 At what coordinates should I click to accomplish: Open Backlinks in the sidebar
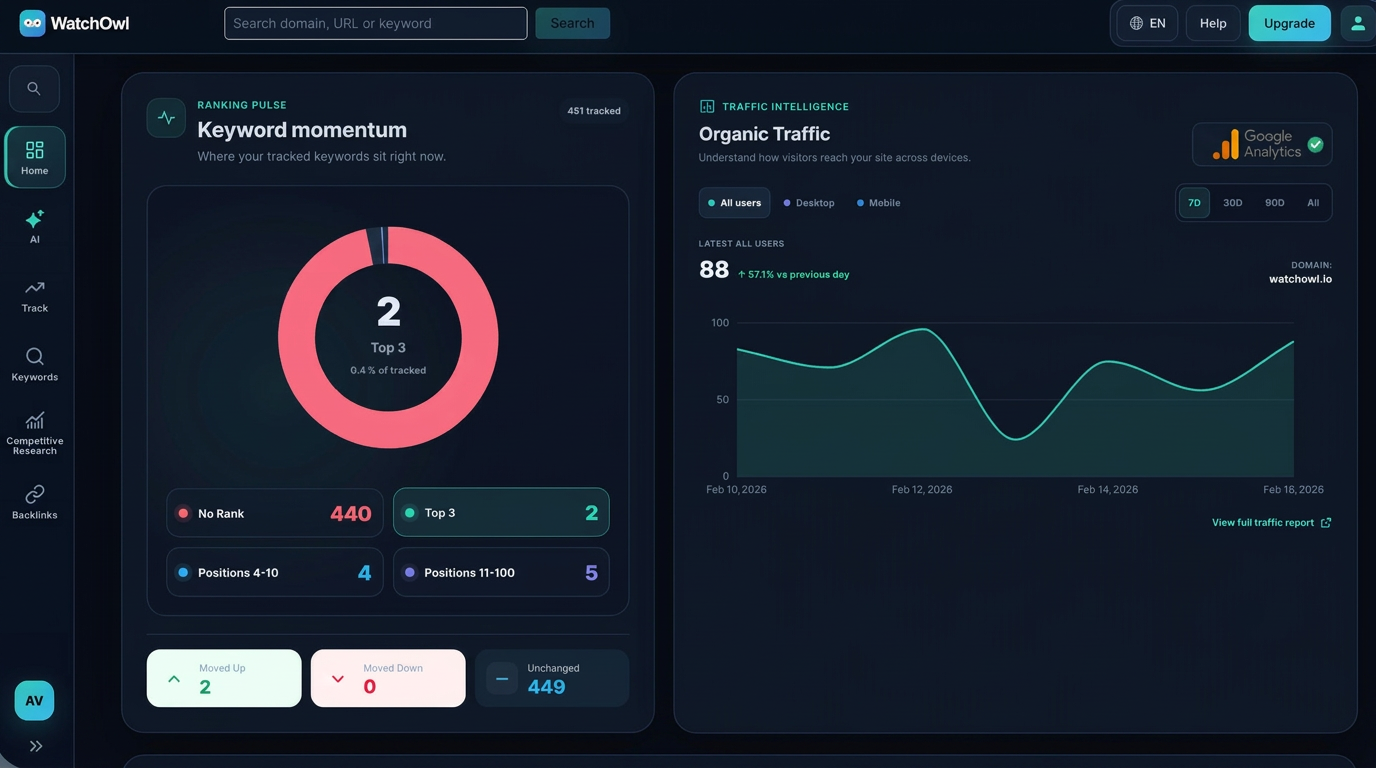pyautogui.click(x=35, y=501)
